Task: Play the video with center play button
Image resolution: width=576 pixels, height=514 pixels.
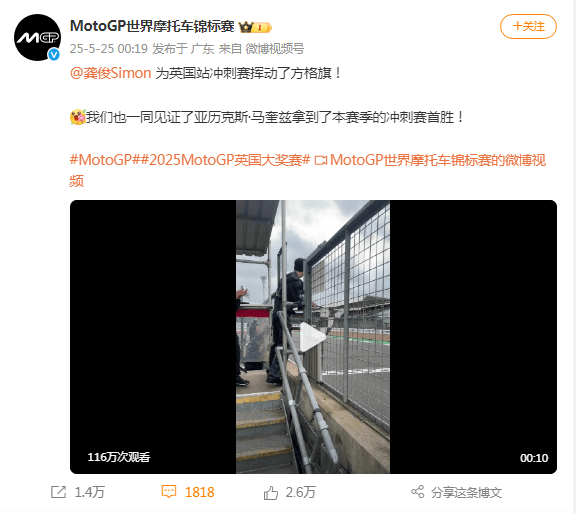Action: pos(313,337)
